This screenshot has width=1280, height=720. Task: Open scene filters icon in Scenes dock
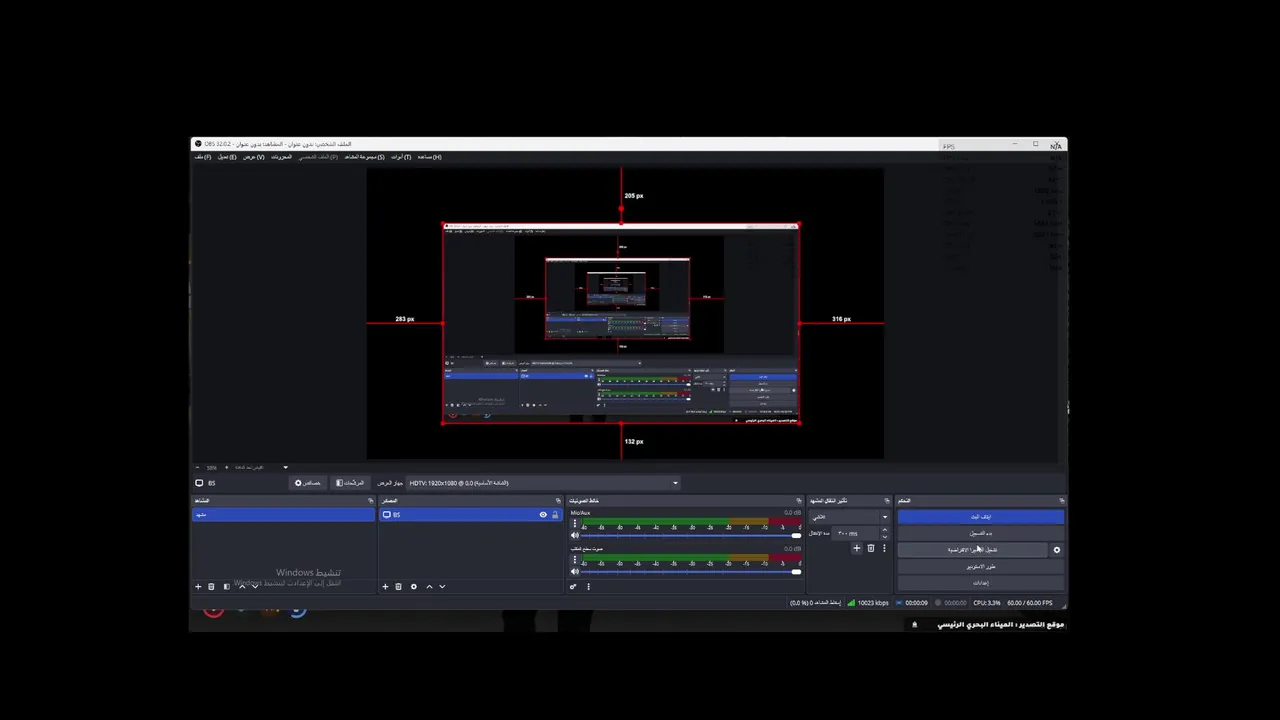(x=226, y=587)
